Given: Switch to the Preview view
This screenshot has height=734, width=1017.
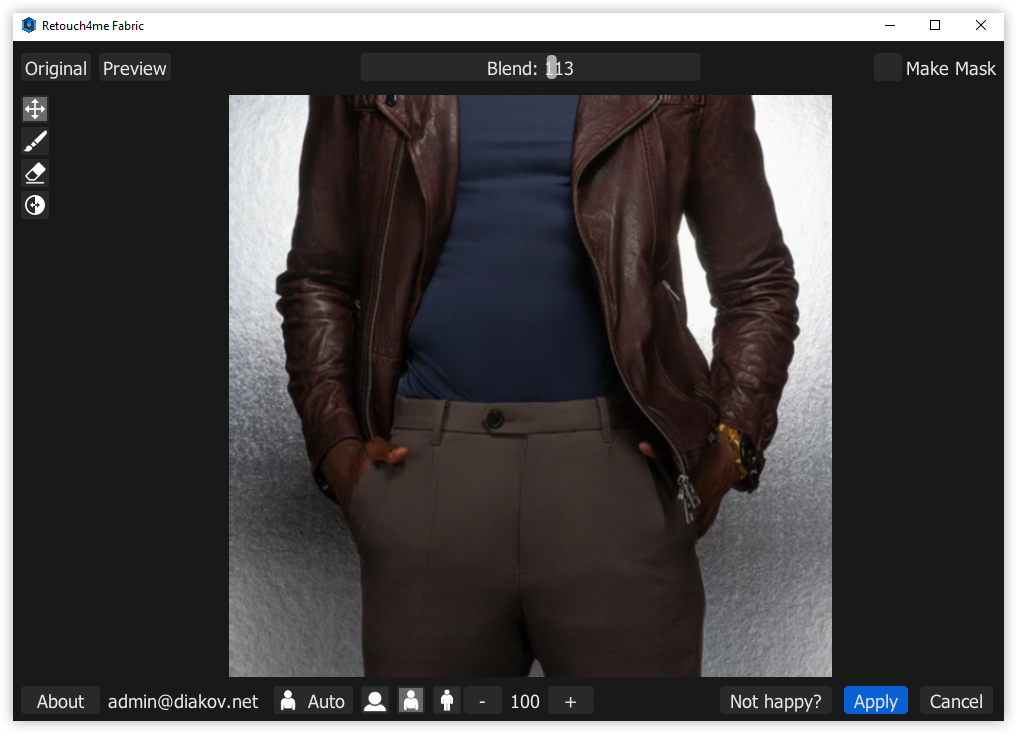Looking at the screenshot, I should click(x=134, y=68).
